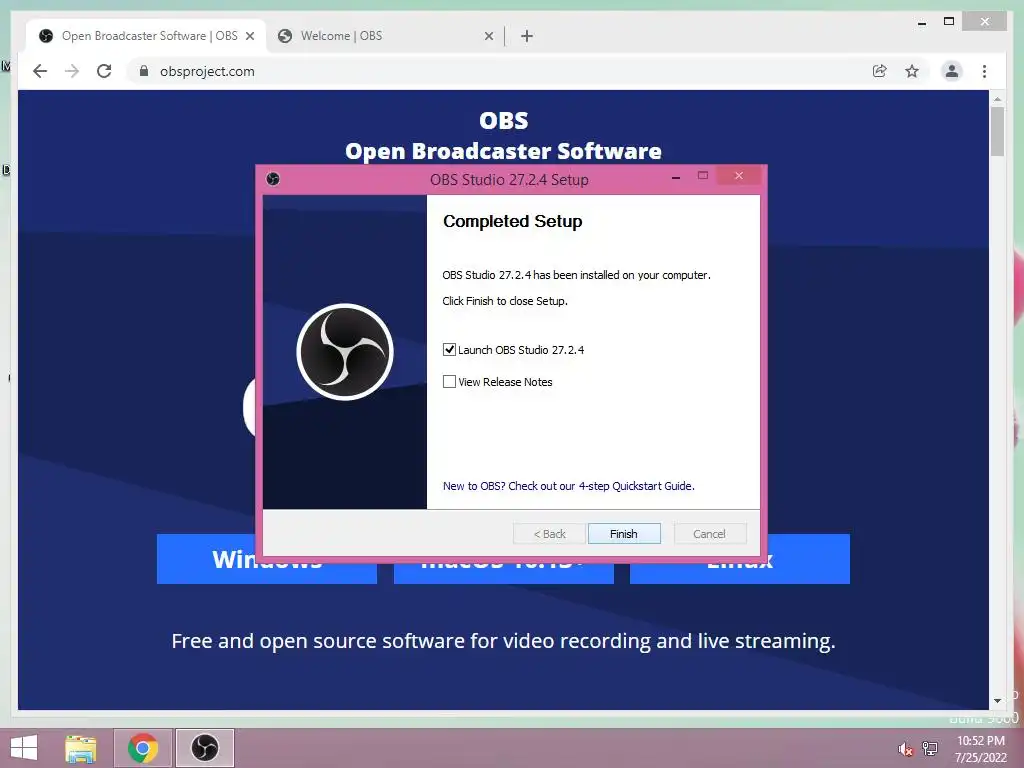Screen dimensions: 1024x768
Task: Click Finish to close the OBS setup
Action: click(x=624, y=534)
